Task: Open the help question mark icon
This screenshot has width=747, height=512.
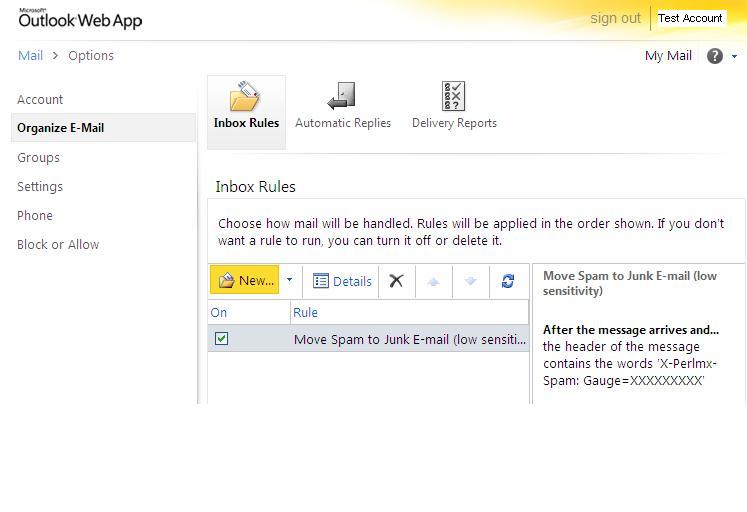Action: pos(714,56)
